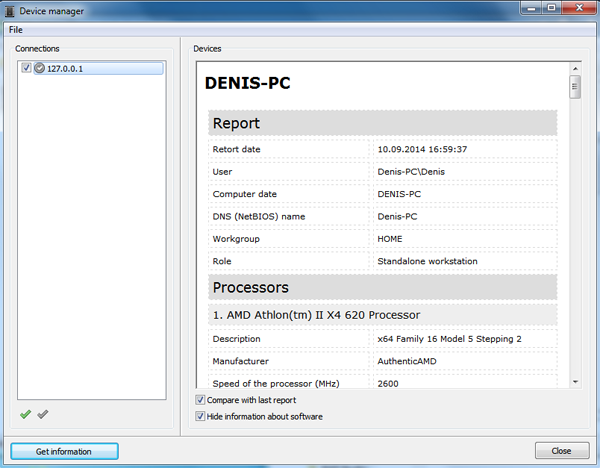
Task: Open the File menu
Action: point(16,30)
